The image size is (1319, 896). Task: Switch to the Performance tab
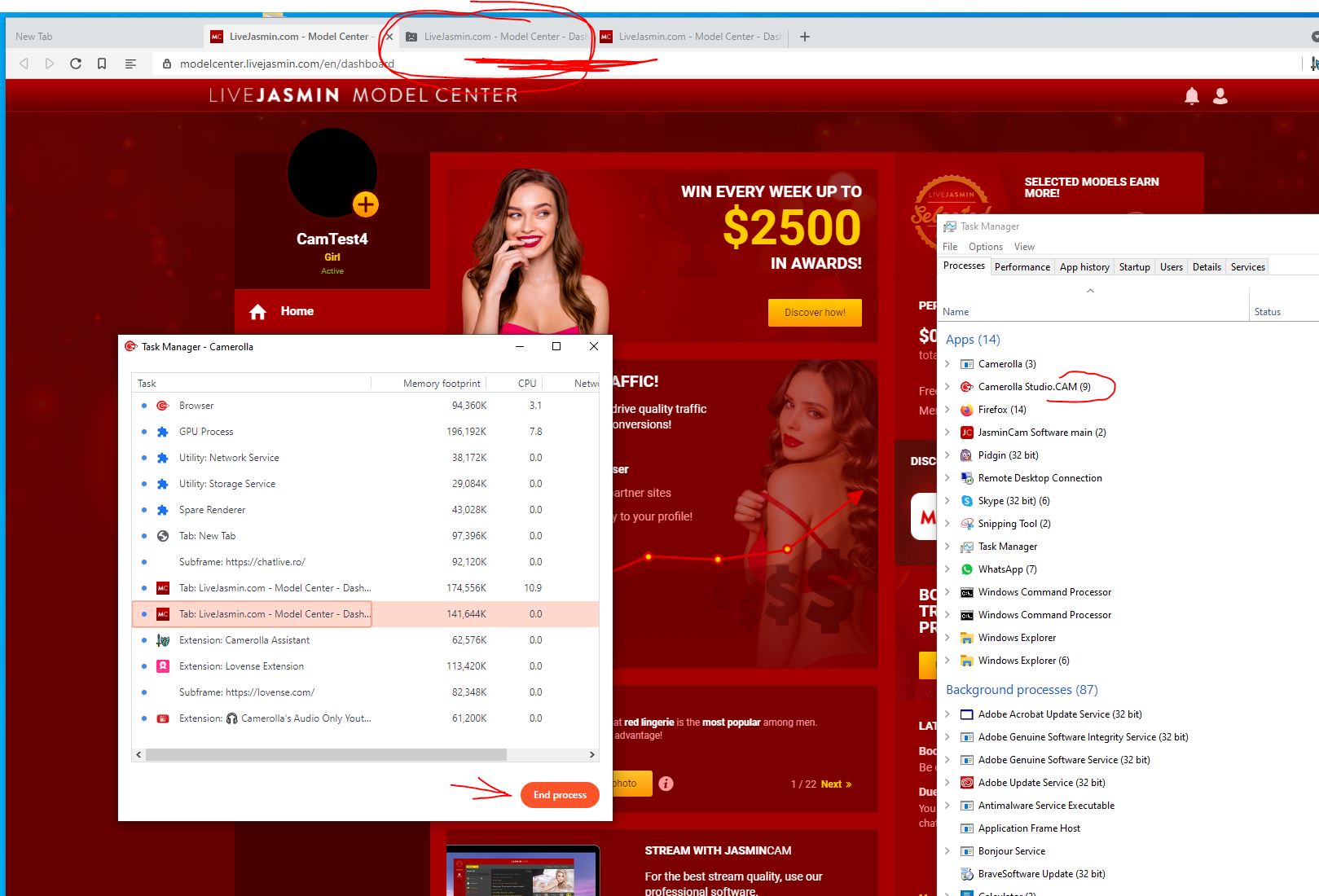(x=1022, y=267)
